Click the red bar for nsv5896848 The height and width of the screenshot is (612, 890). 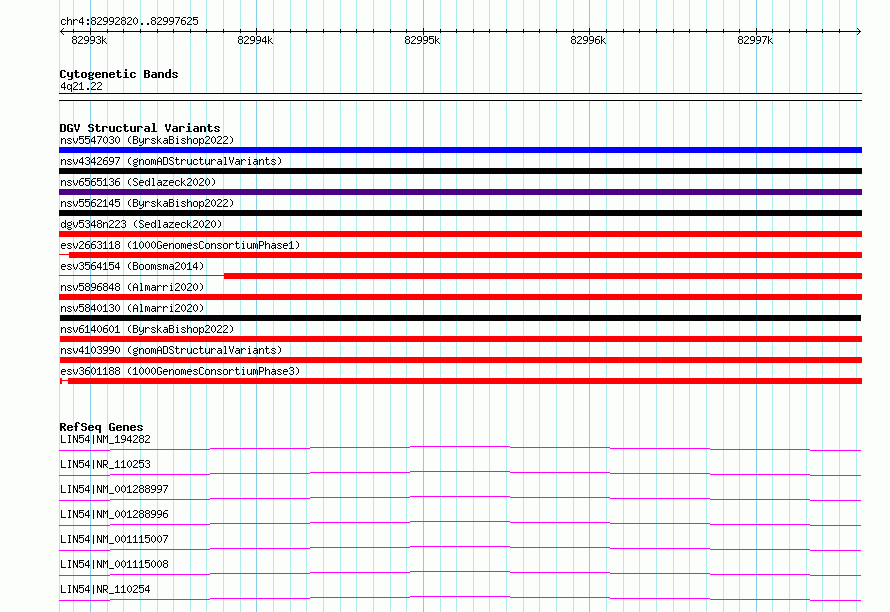coord(460,297)
